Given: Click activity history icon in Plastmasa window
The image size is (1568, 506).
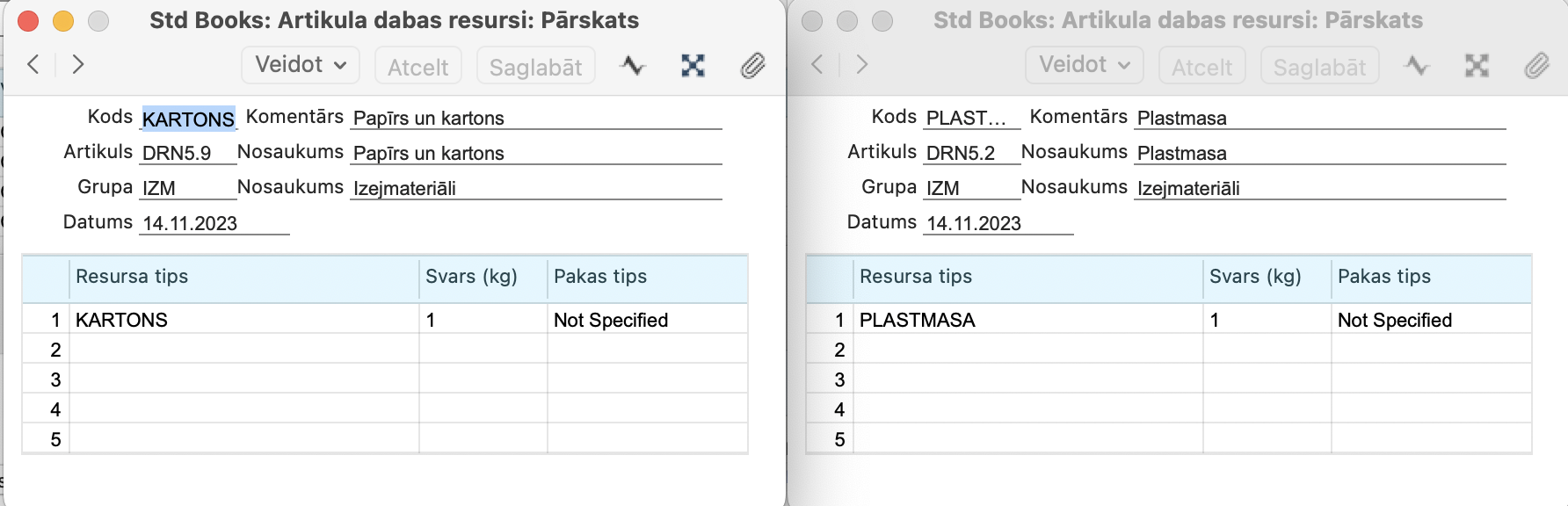Looking at the screenshot, I should click(1417, 65).
